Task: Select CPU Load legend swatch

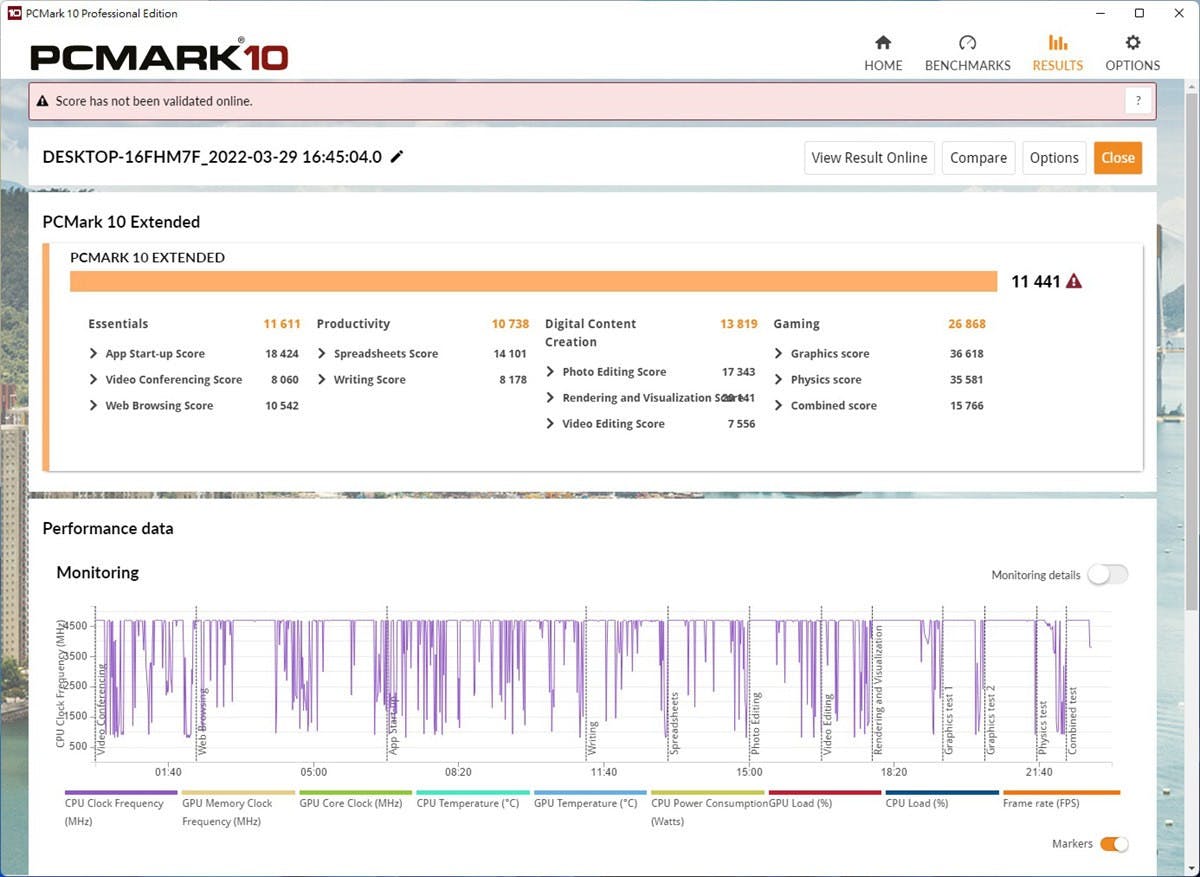Action: coord(942,793)
